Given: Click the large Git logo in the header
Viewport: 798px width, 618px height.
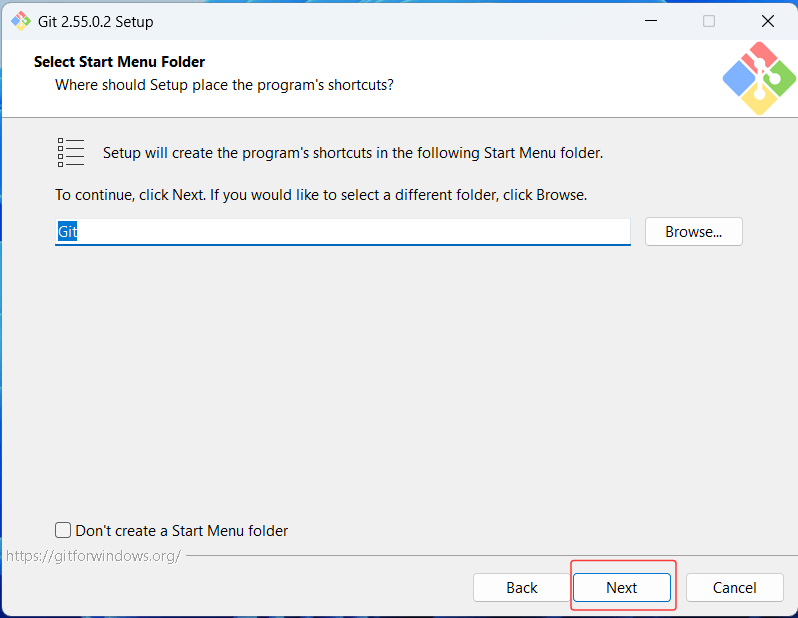Looking at the screenshot, I should click(x=759, y=78).
